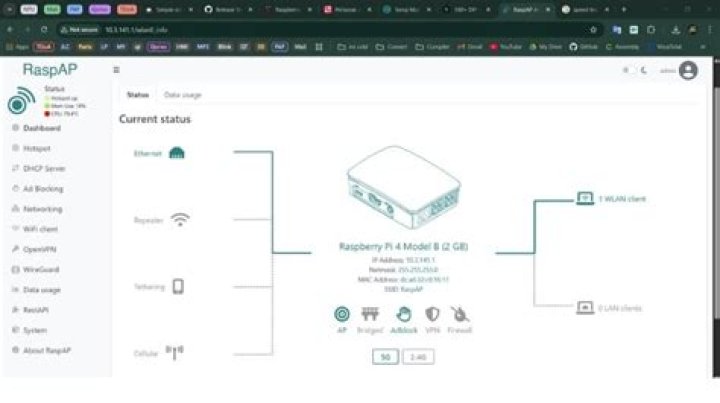Click the page vertical scrollbar
Image resolution: width=720 pixels, height=403 pixels.
[717, 202]
